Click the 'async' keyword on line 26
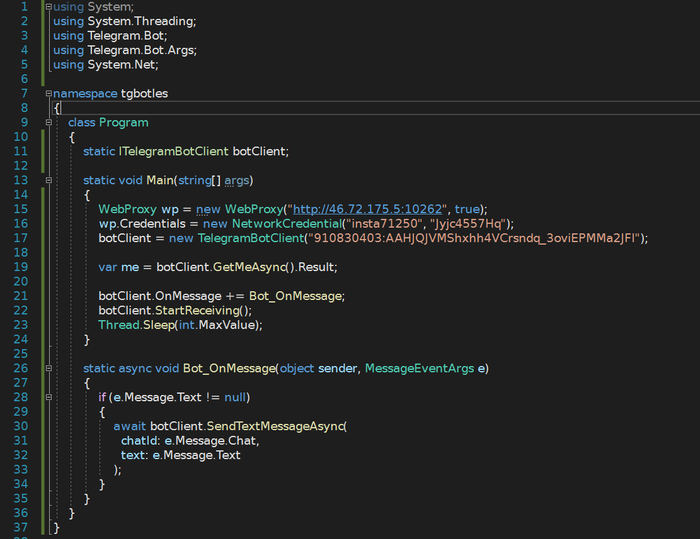The image size is (700, 539). 135,368
